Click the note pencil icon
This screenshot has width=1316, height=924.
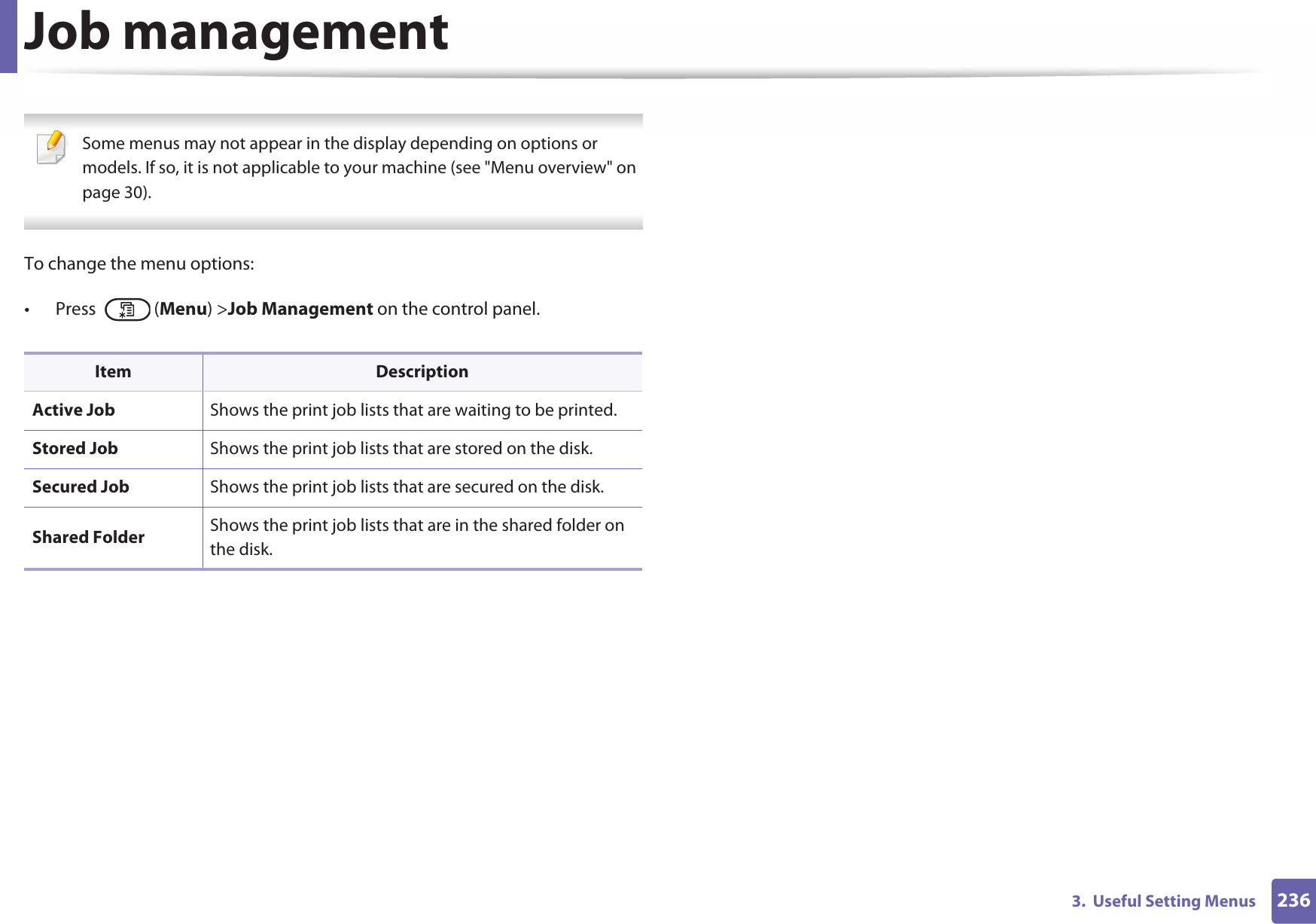pyautogui.click(x=52, y=148)
